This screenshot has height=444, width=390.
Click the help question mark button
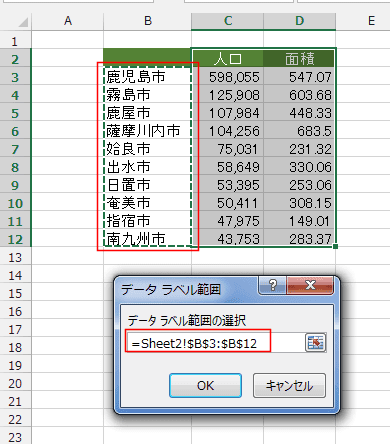tap(272, 285)
